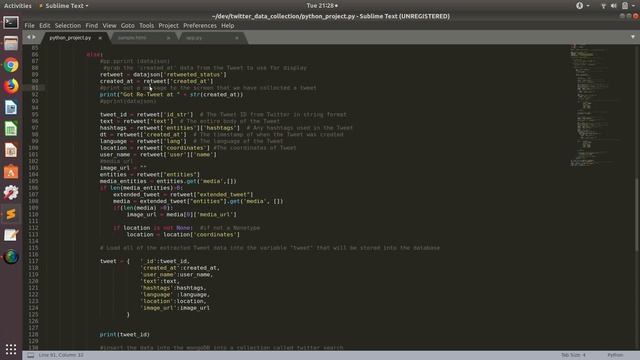Open Ubuntu Software from the dock
The height and width of the screenshot is (360, 640).
click(x=11, y=171)
